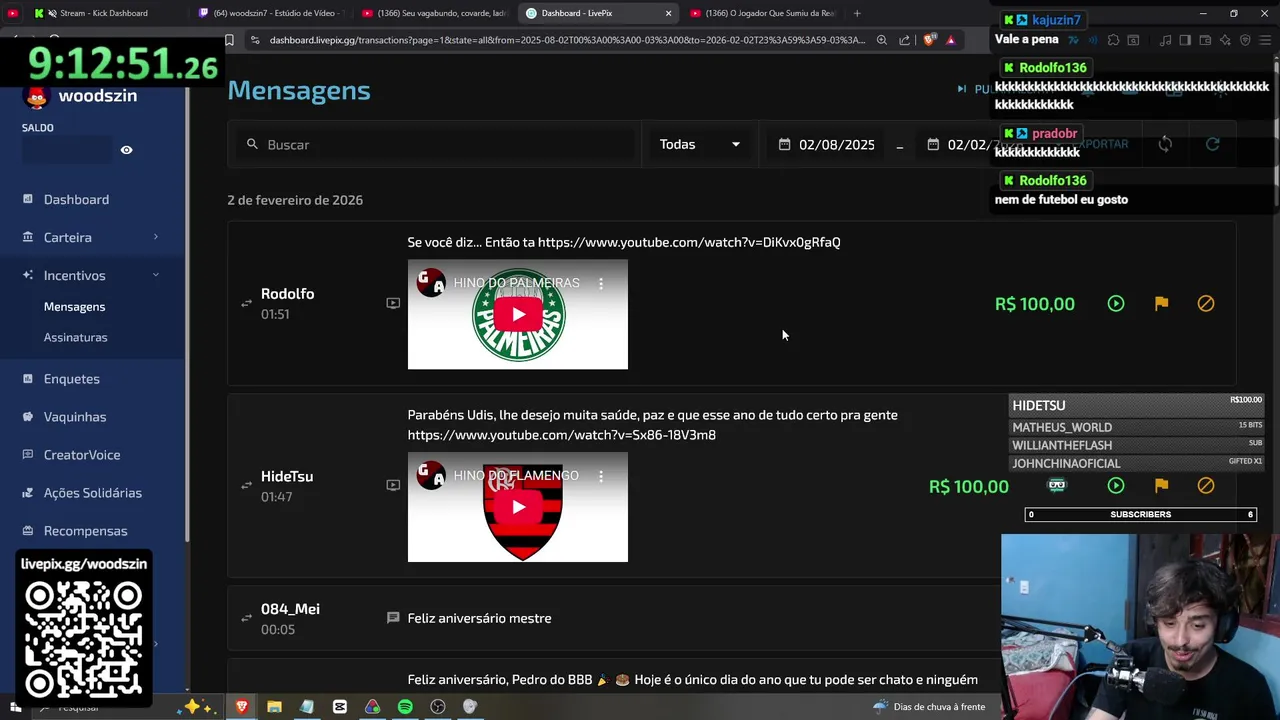Open the Brave Shields lion icon

(929, 40)
